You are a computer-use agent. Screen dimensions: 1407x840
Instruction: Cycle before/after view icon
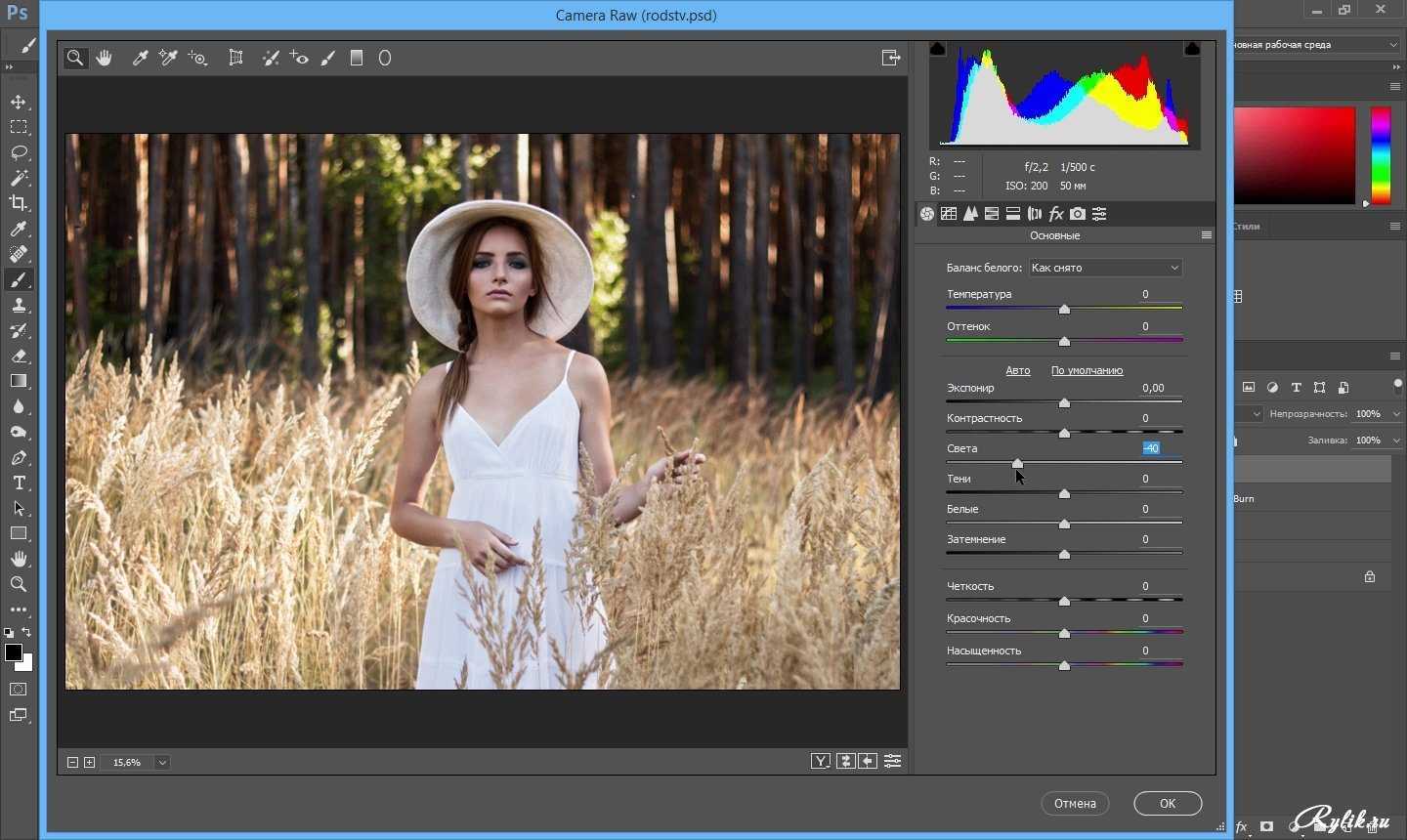pos(821,761)
